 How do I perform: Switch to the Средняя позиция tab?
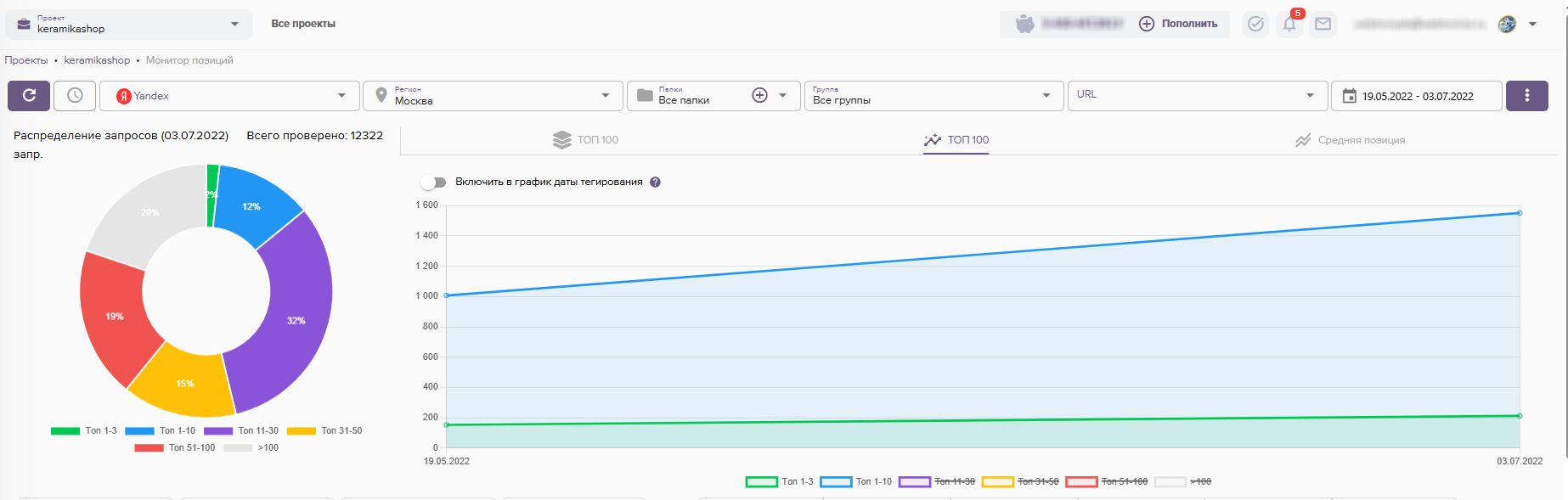pyautogui.click(x=1350, y=140)
